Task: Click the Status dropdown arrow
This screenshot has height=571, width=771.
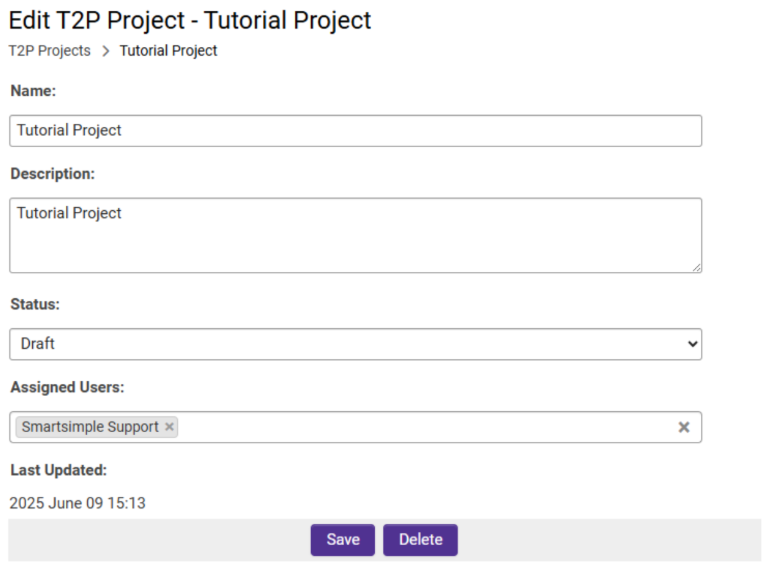Action: [692, 344]
